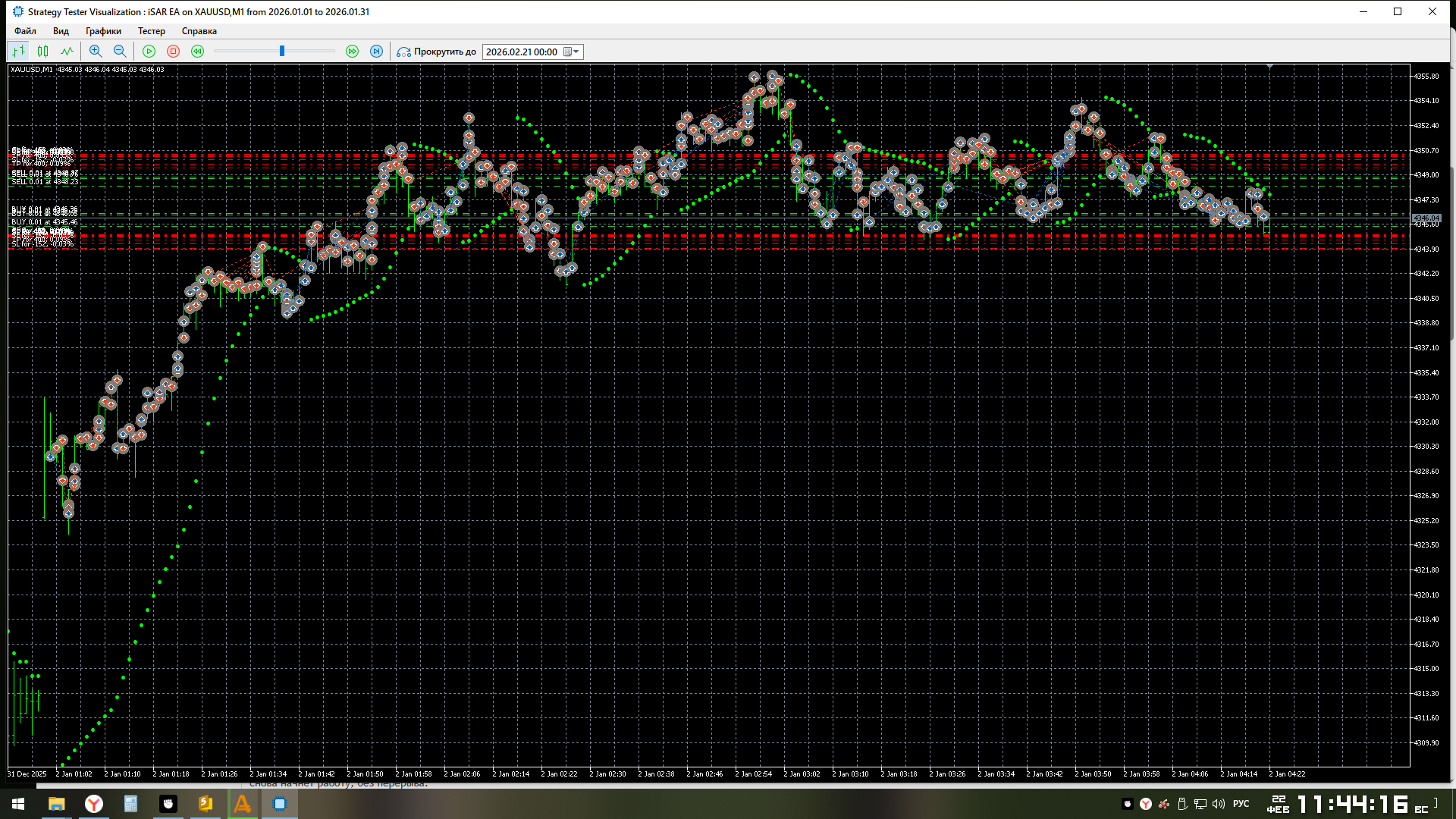
Task: Click the slow down rewind icon
Action: [x=197, y=52]
